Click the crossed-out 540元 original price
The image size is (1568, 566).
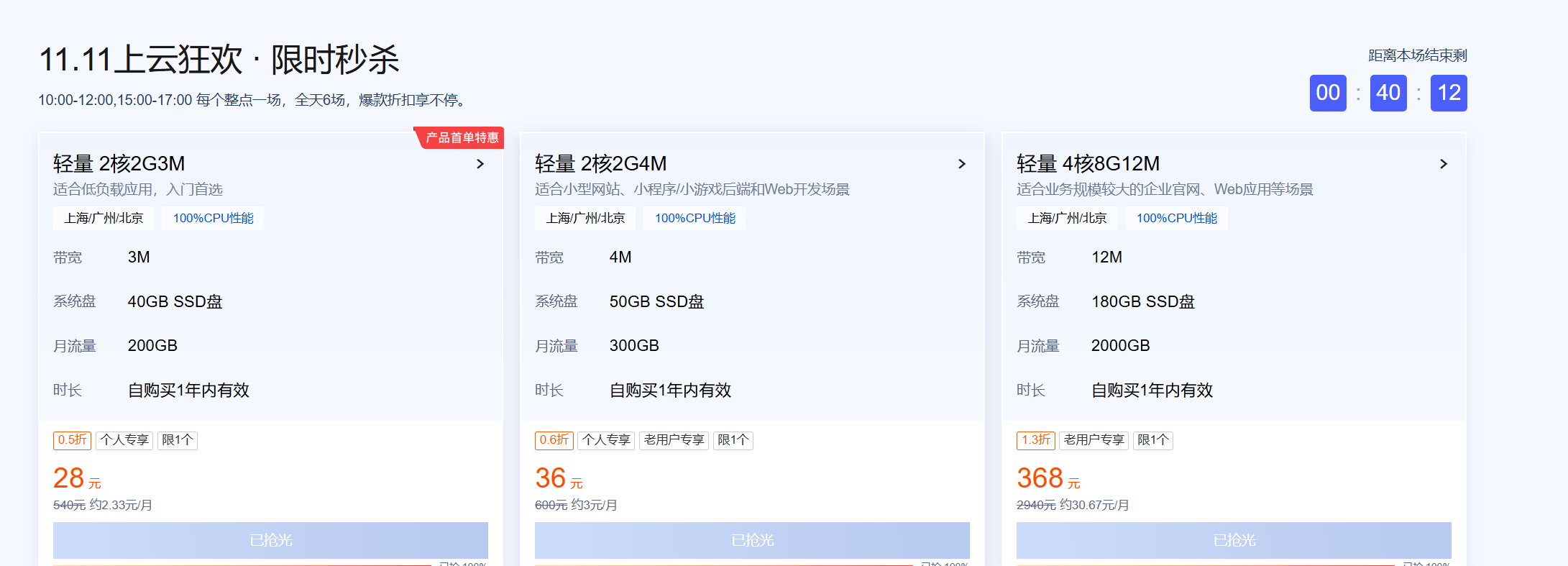point(69,506)
